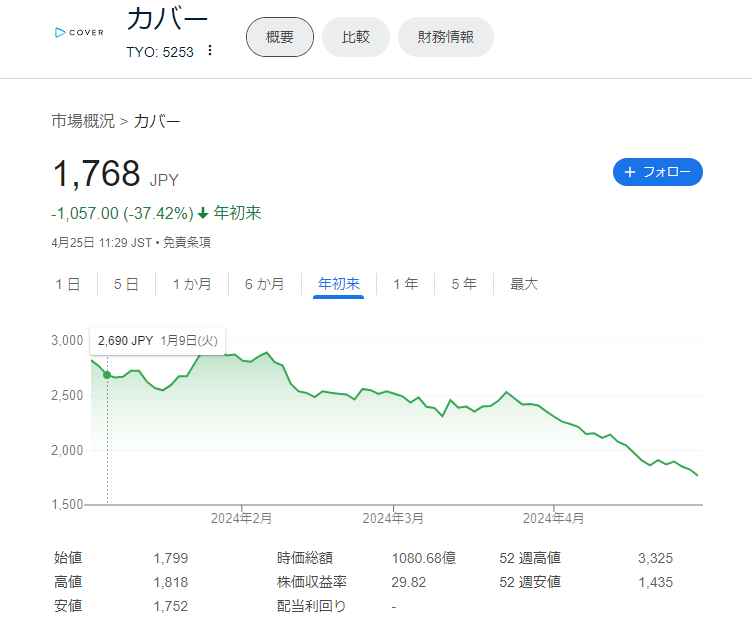This screenshot has width=753, height=633.
Task: Open the three-dot more options menu
Action: click(x=210, y=50)
